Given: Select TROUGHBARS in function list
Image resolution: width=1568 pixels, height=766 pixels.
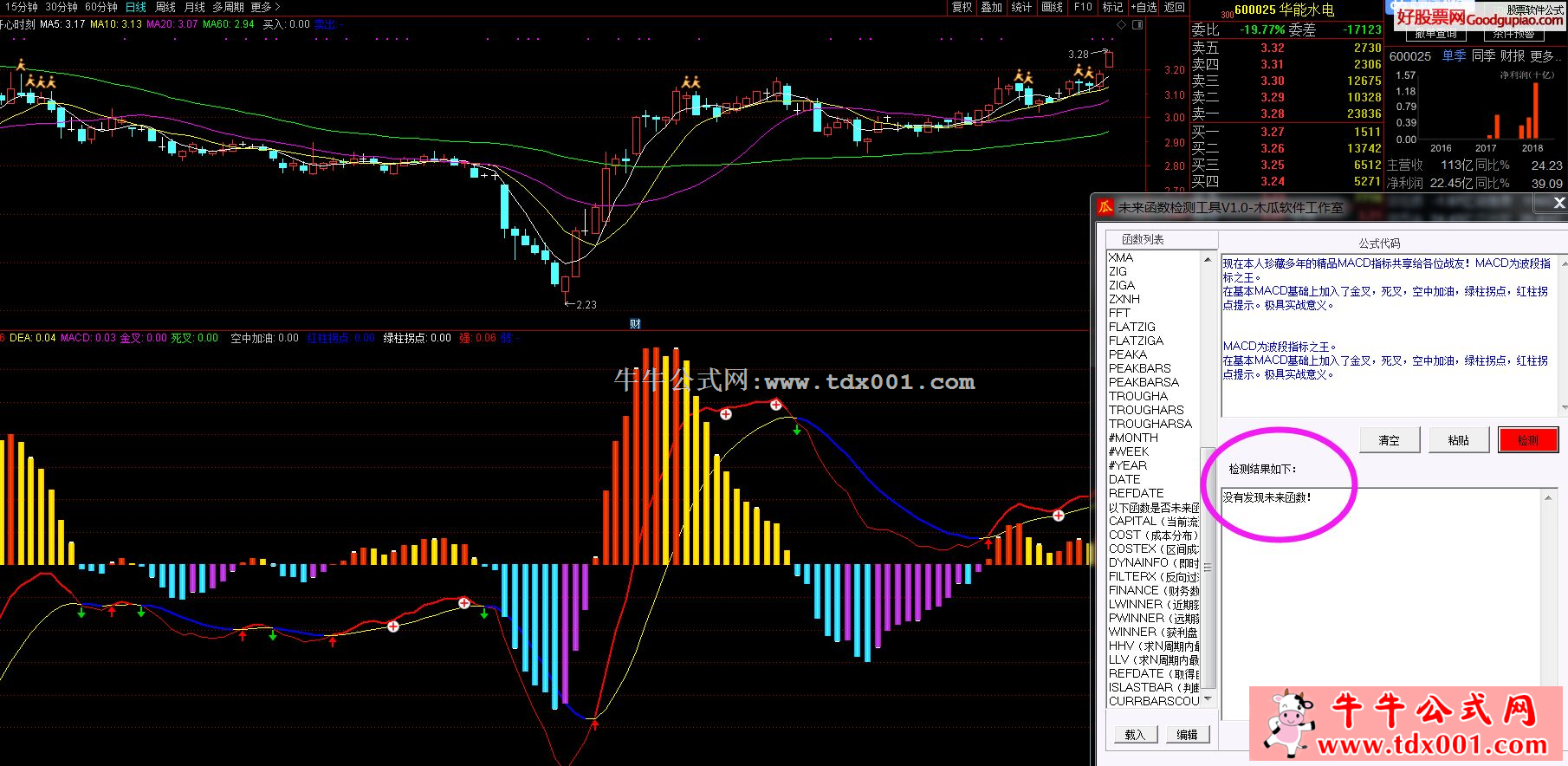Looking at the screenshot, I should [x=1146, y=410].
